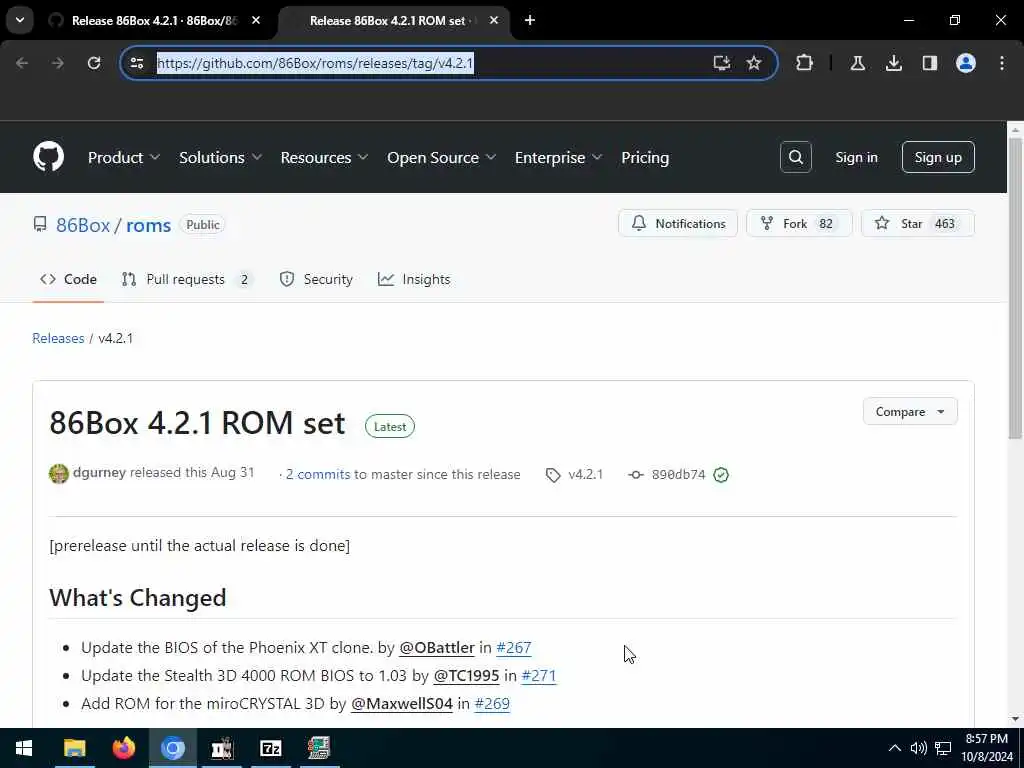The image size is (1024, 768).
Task: Star the repository with Star 463 button
Action: coord(918,223)
